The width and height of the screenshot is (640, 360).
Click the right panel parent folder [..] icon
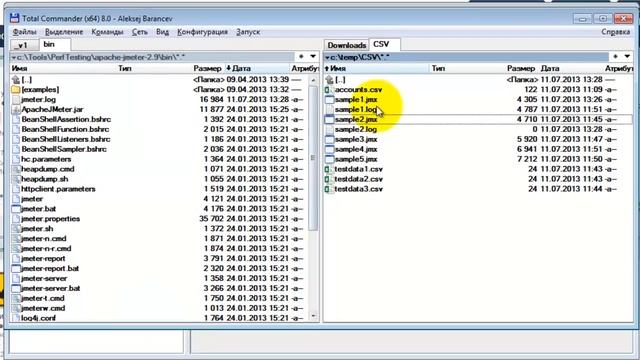[x=329, y=80]
